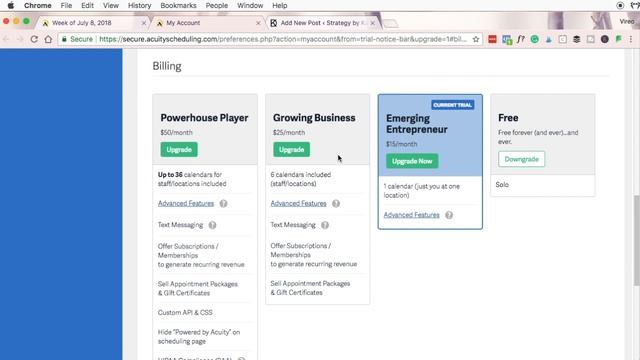The image size is (640, 360).
Task: Open the View menu
Action: pyautogui.click(x=111, y=5)
